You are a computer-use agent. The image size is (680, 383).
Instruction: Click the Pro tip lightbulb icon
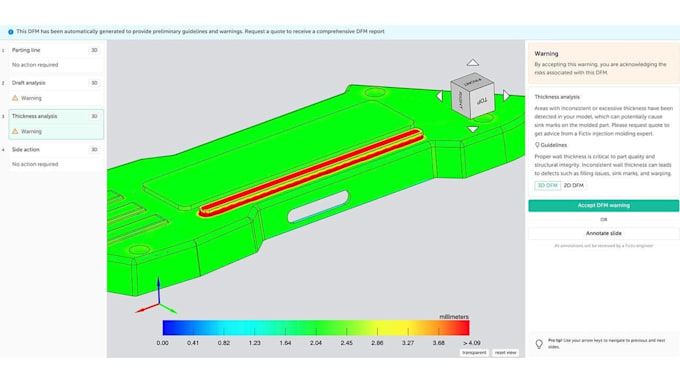(x=539, y=344)
